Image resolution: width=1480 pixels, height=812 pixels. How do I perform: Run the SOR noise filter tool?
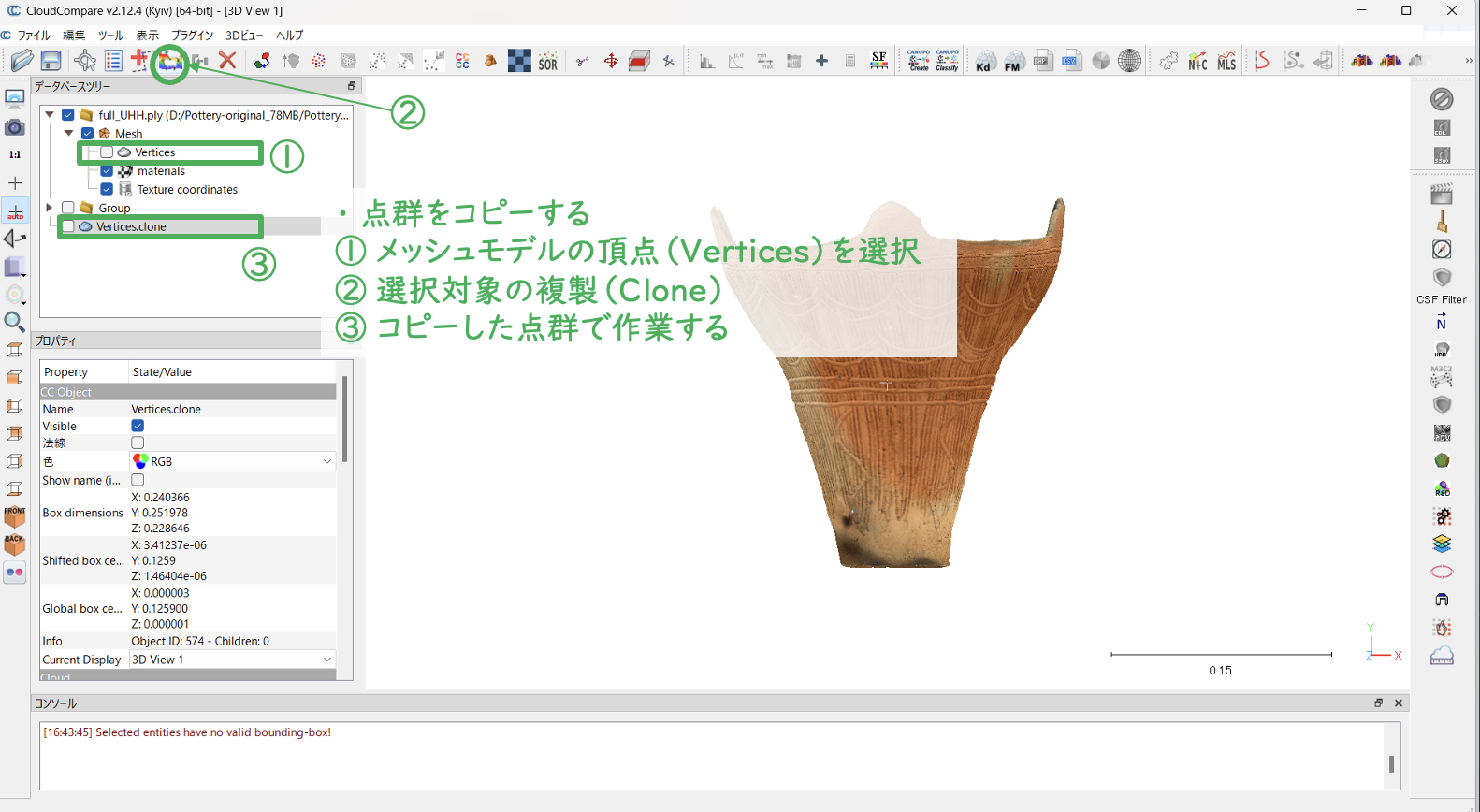(548, 62)
